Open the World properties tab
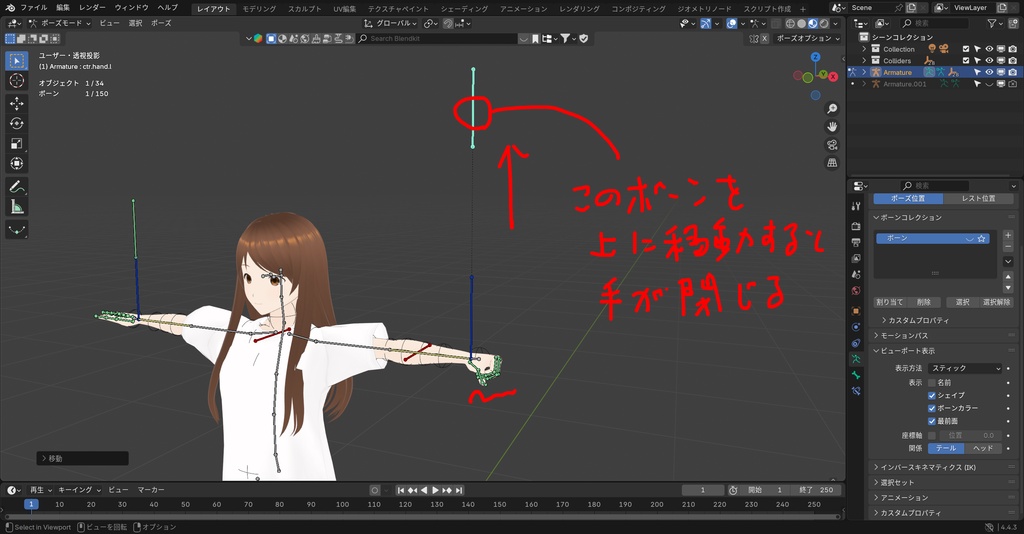The image size is (1024, 534). point(856,291)
